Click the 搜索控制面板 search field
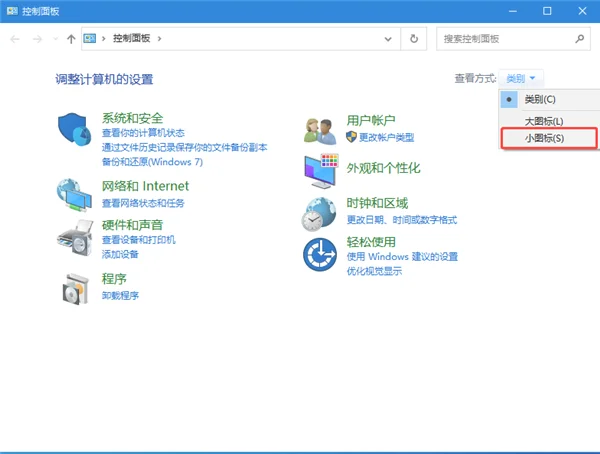600x454 pixels. point(505,38)
